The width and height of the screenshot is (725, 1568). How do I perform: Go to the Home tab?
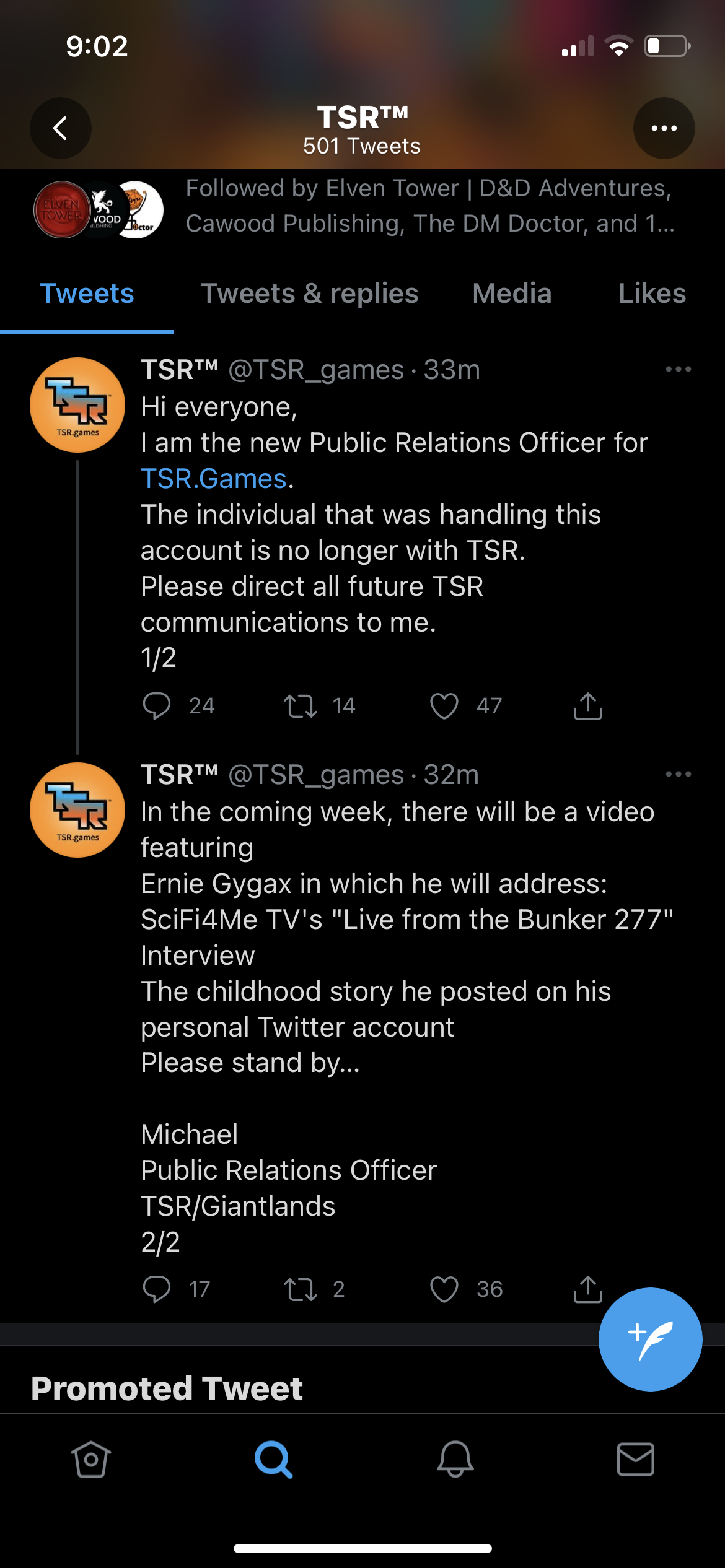tap(91, 1460)
